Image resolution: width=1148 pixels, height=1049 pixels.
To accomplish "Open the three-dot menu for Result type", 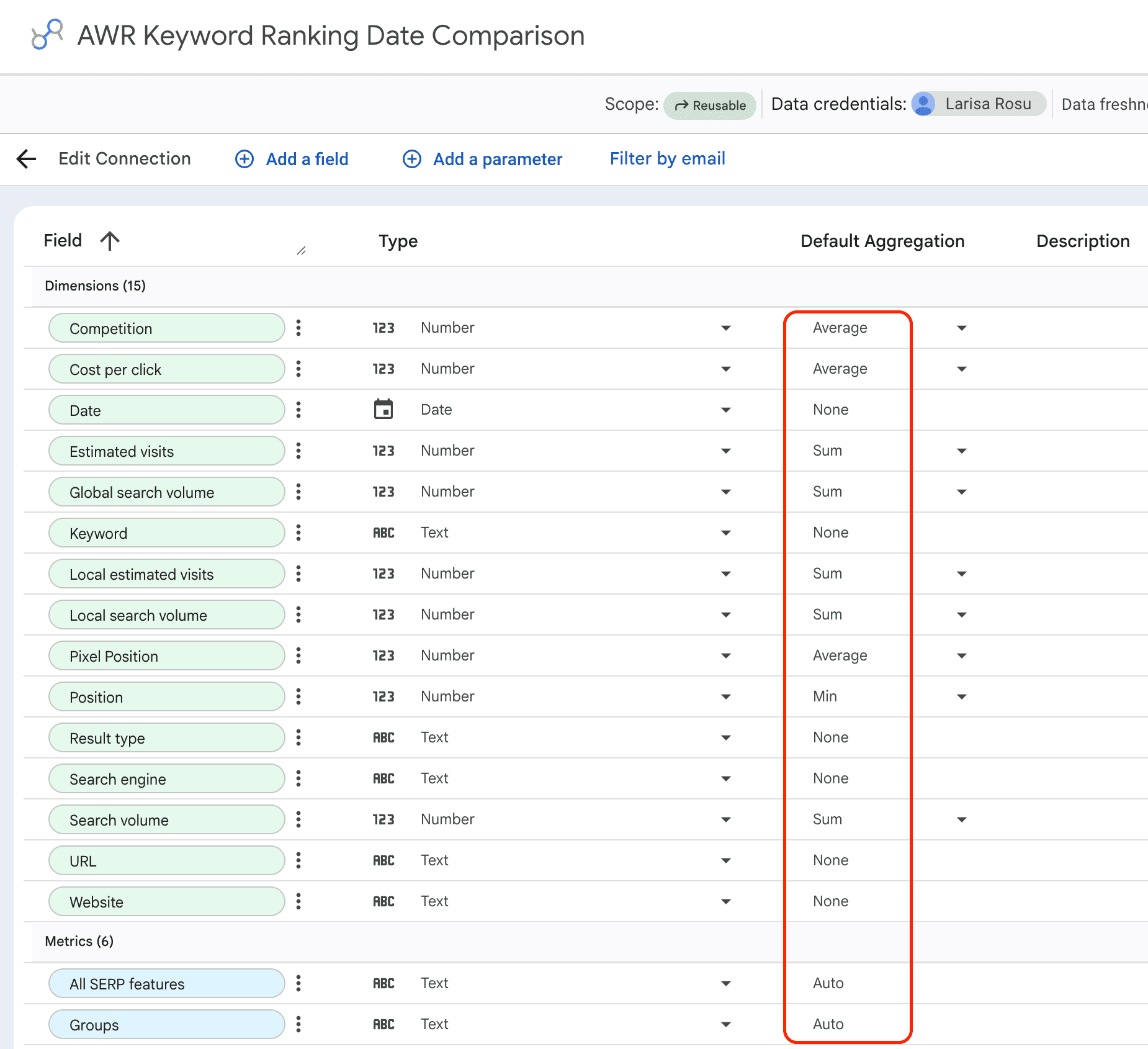I will click(298, 737).
